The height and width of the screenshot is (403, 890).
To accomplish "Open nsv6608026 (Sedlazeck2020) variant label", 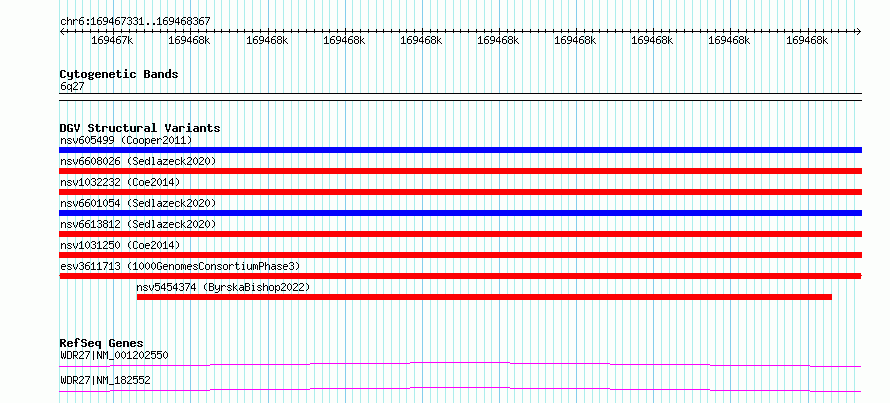I will [x=138, y=161].
